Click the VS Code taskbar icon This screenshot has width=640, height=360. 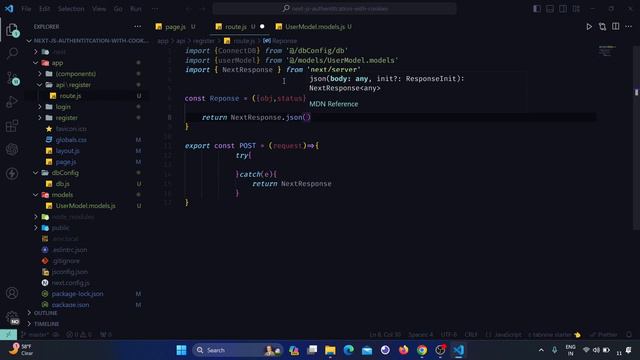pos(458,350)
